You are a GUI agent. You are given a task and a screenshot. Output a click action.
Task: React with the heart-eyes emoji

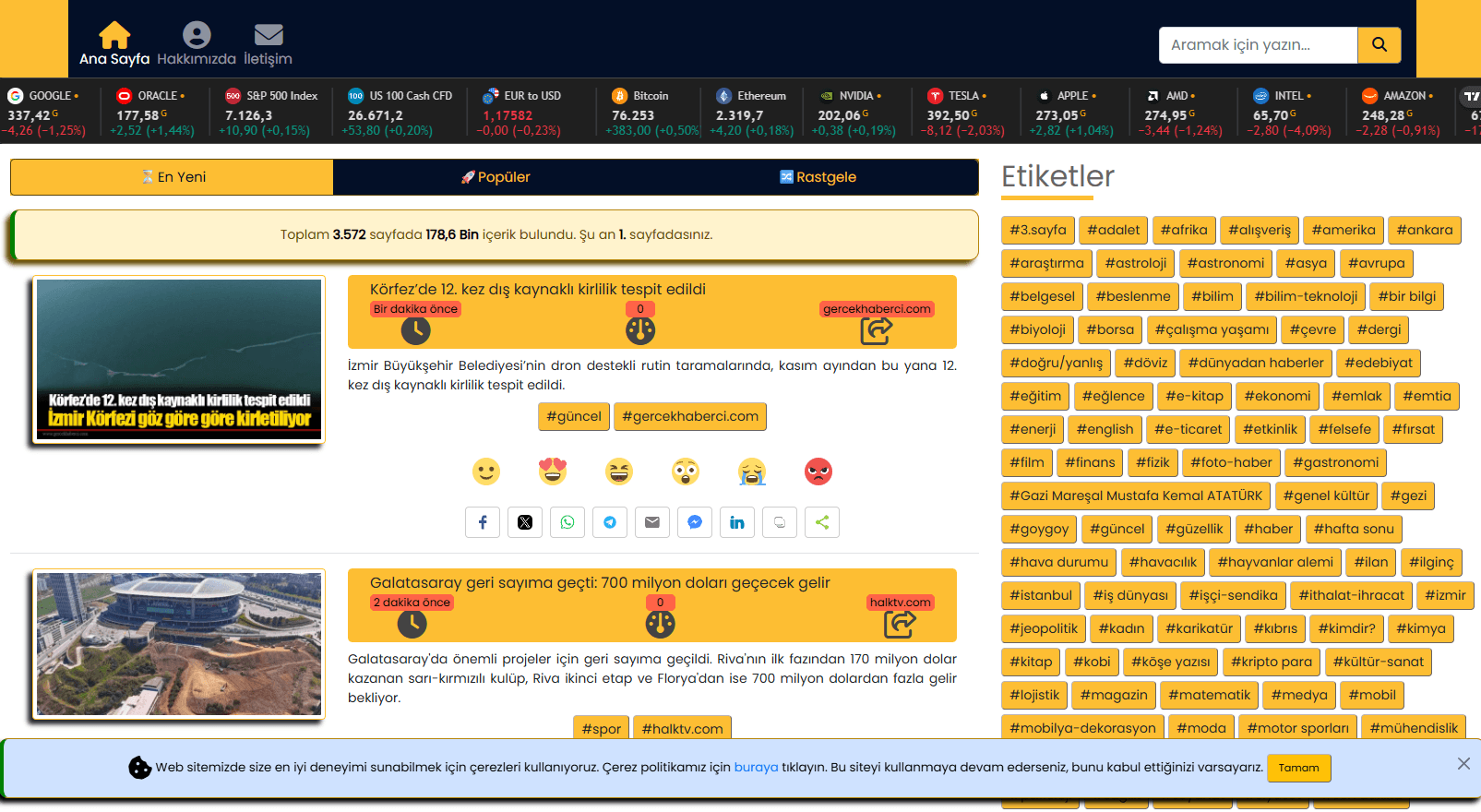pyautogui.click(x=553, y=472)
